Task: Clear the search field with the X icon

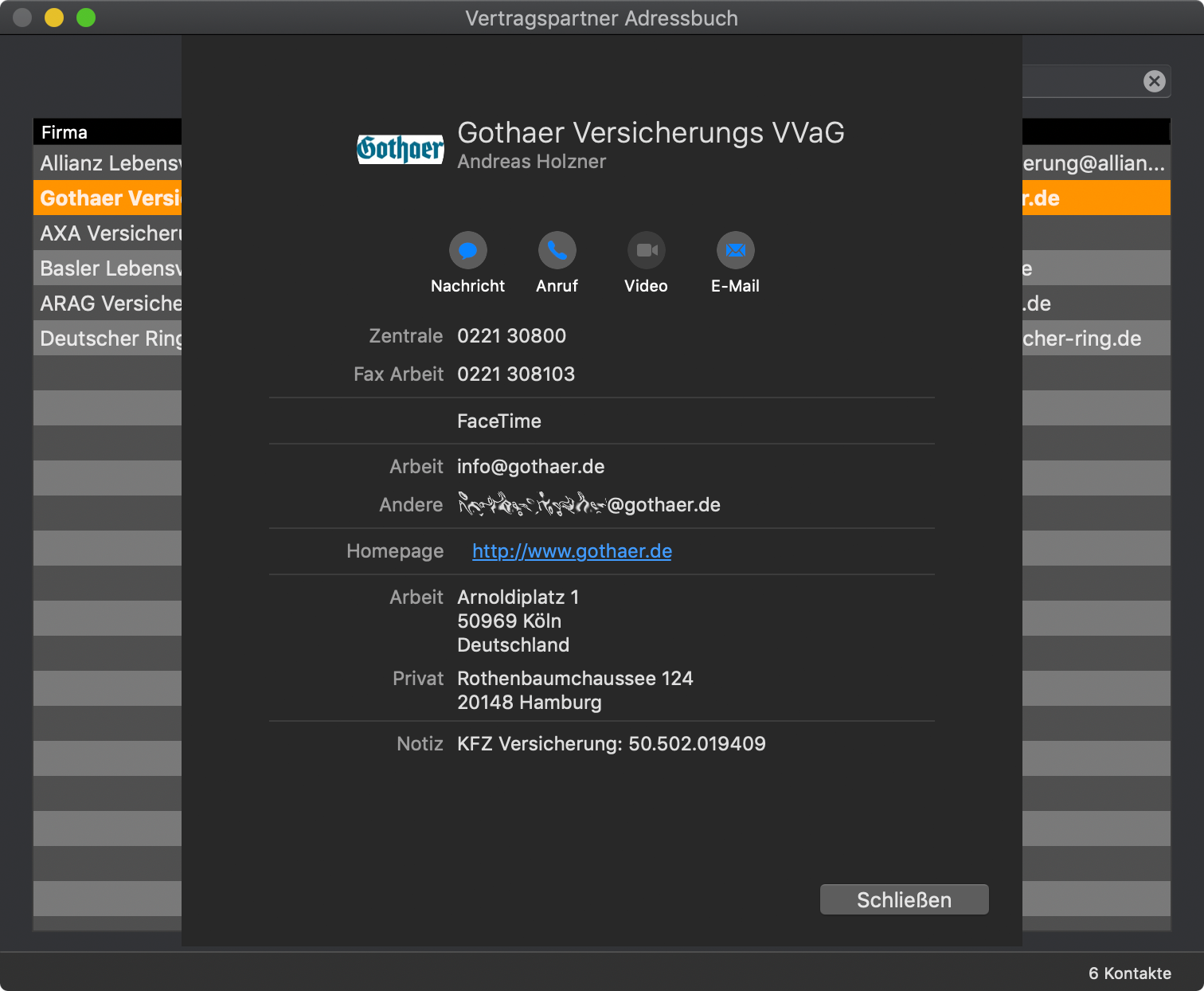Action: coord(1155,80)
